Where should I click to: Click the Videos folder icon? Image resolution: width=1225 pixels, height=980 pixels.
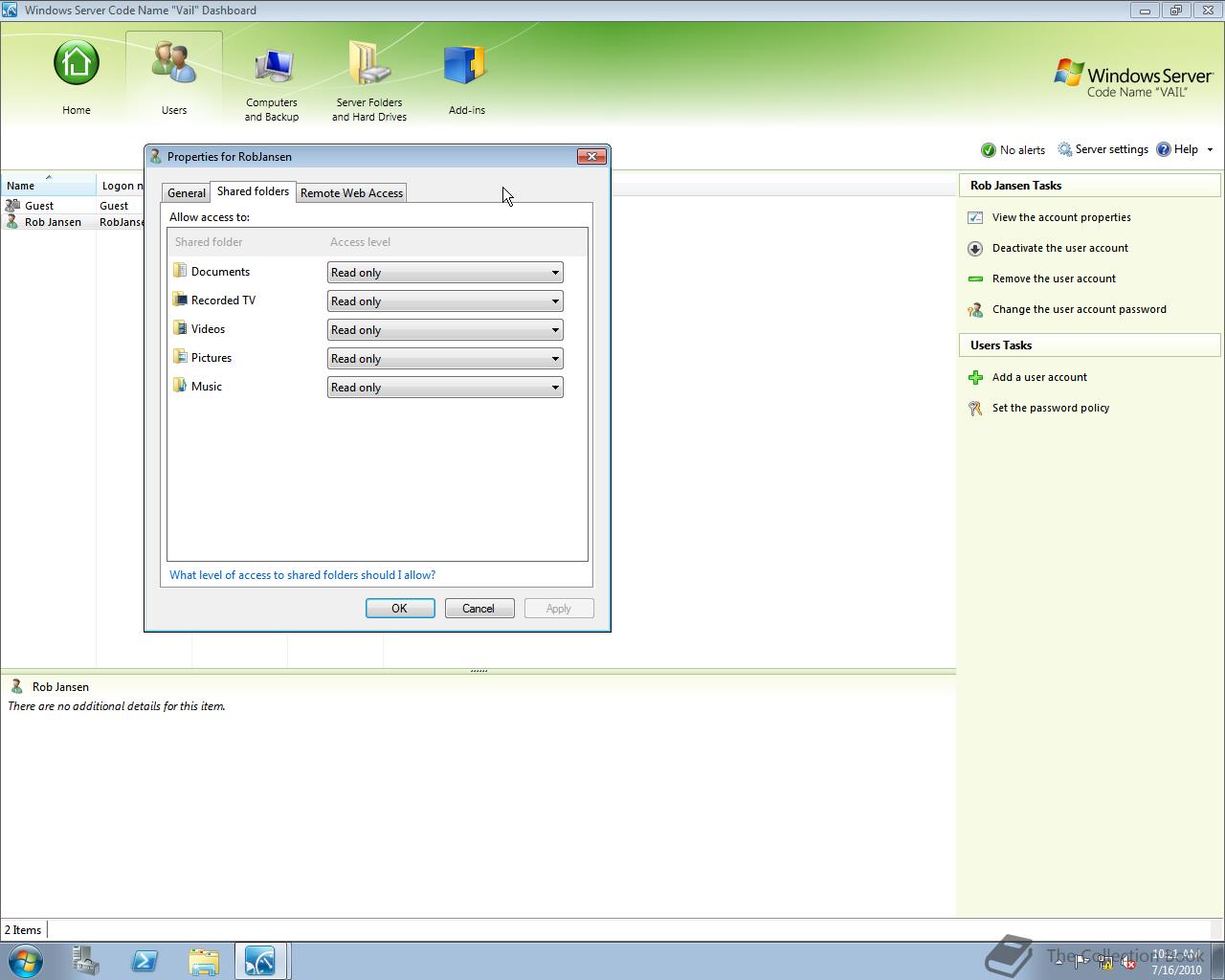(x=179, y=328)
